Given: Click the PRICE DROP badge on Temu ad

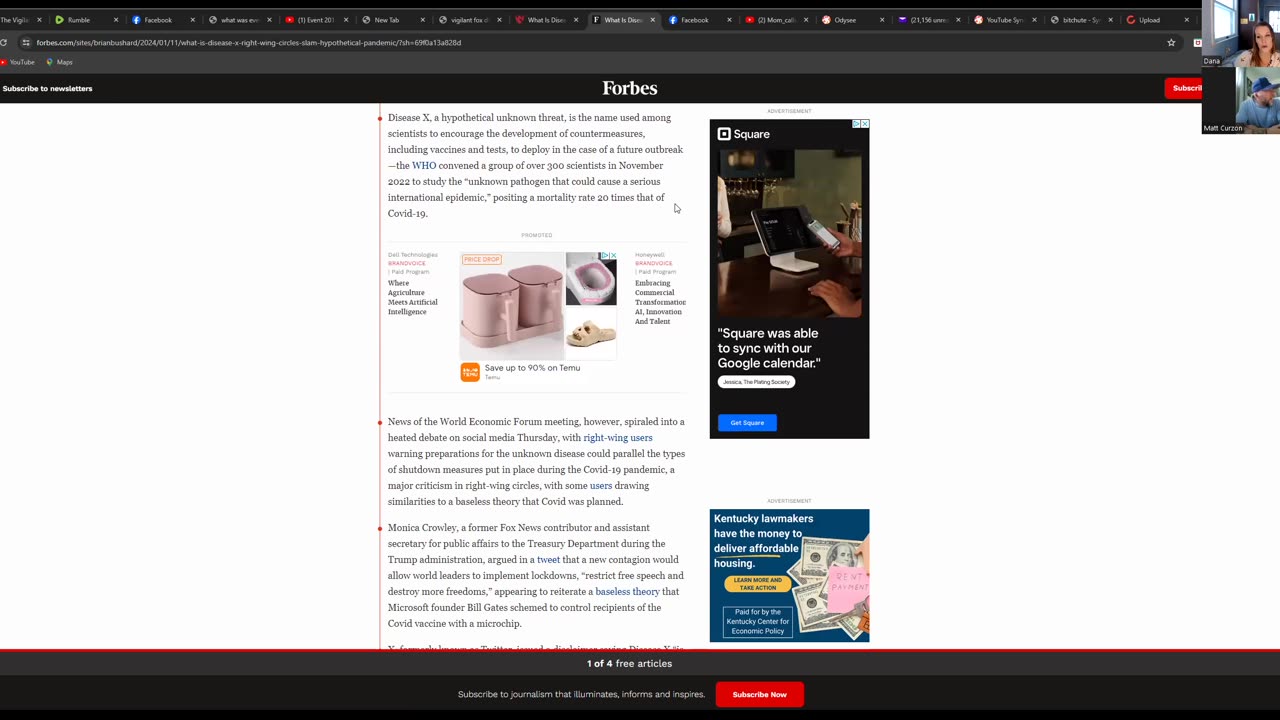Looking at the screenshot, I should pyautogui.click(x=481, y=260).
